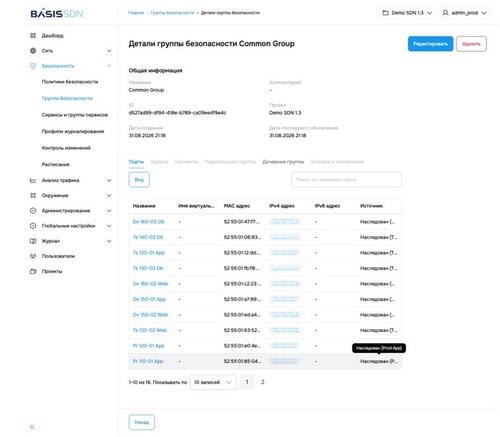Open port Pr 110-01 App link
This screenshot has width=500, height=437.
148,361
